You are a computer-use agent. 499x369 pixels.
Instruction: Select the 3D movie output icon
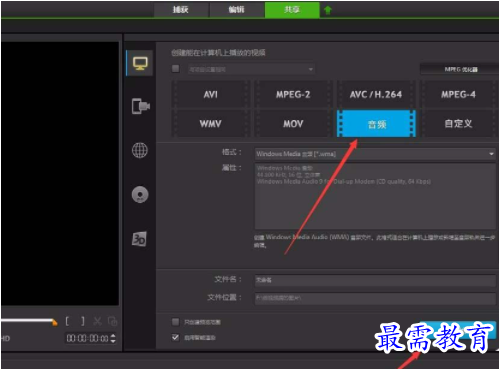pyautogui.click(x=139, y=239)
